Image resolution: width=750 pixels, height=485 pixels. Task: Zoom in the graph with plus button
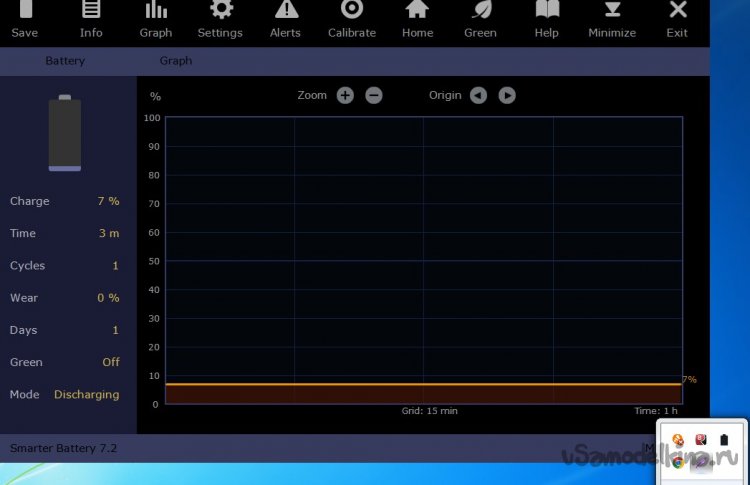tap(345, 96)
